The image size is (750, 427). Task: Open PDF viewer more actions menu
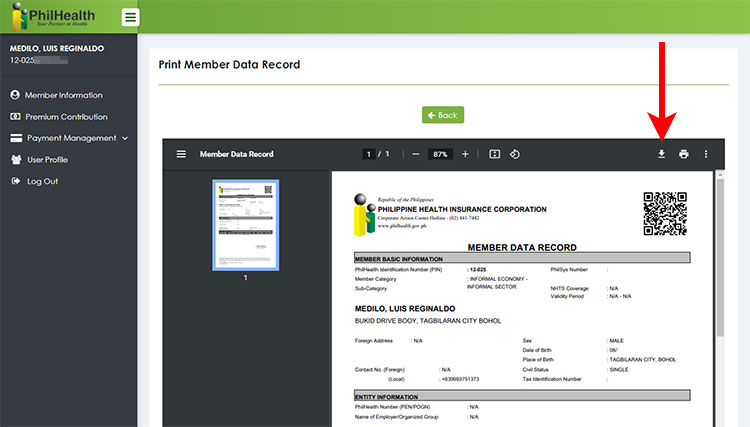(706, 154)
